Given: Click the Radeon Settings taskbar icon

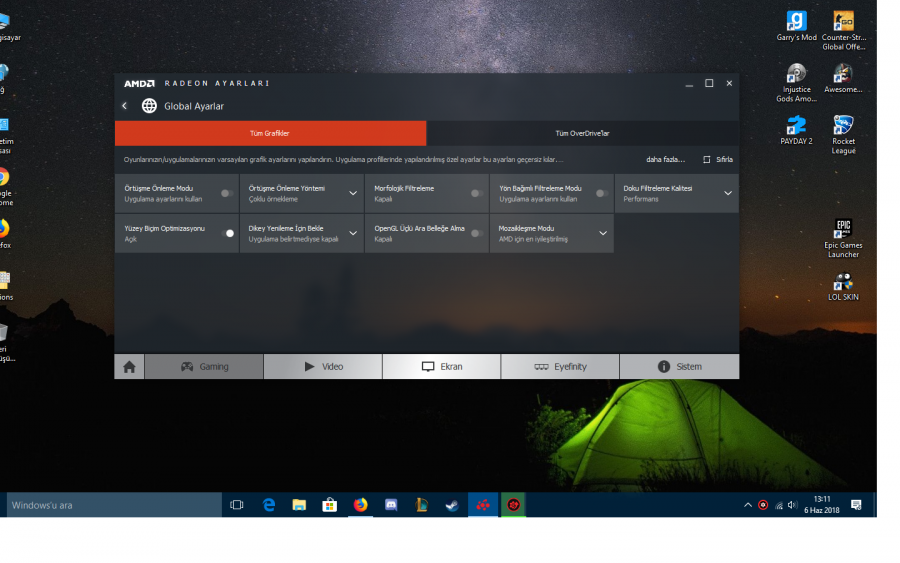Looking at the screenshot, I should click(x=483, y=505).
